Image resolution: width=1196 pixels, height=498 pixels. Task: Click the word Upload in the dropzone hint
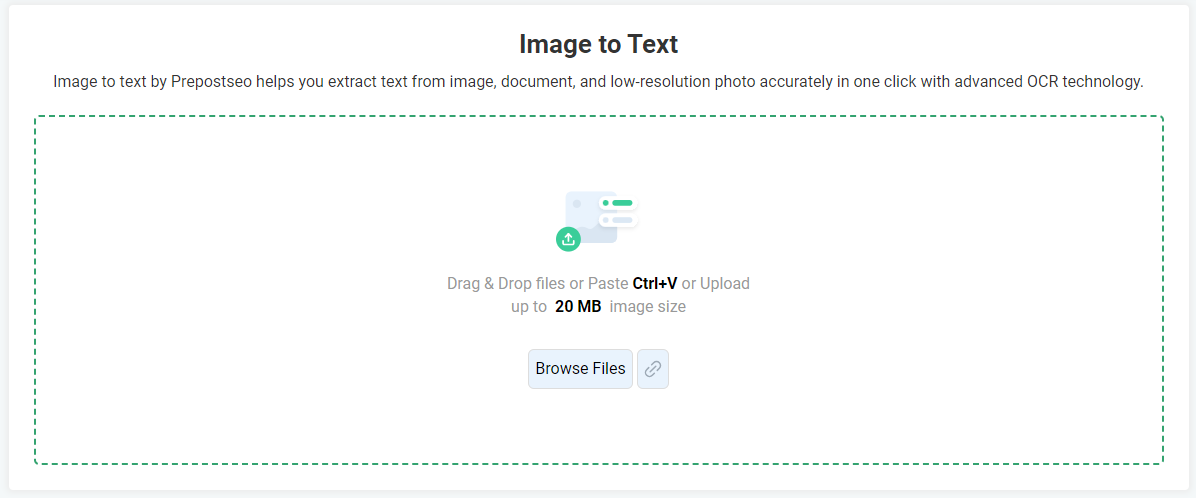(725, 284)
